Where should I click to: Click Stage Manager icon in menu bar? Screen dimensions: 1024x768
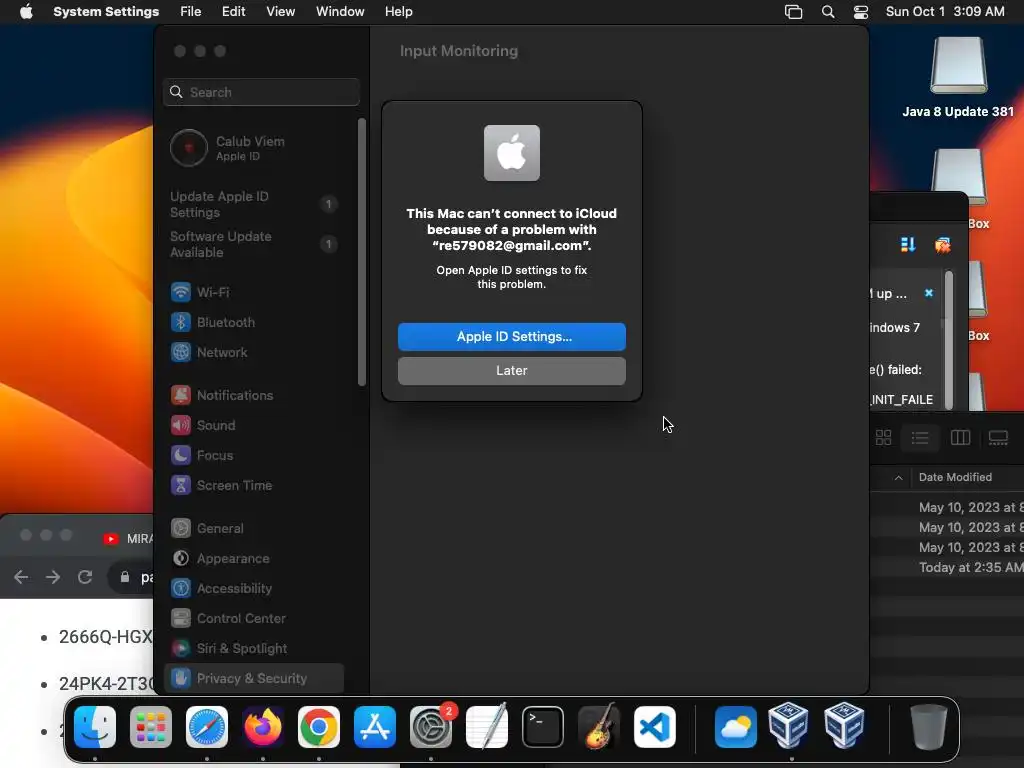[793, 12]
